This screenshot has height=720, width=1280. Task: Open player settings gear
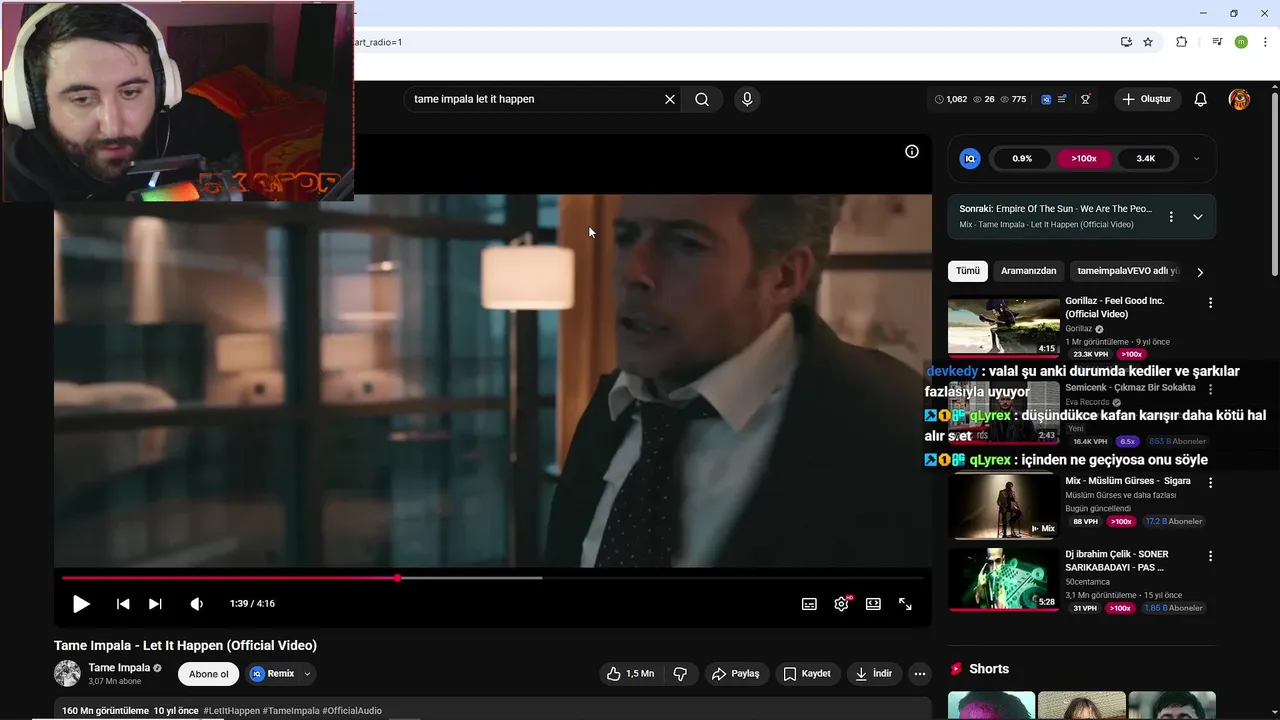pos(841,604)
